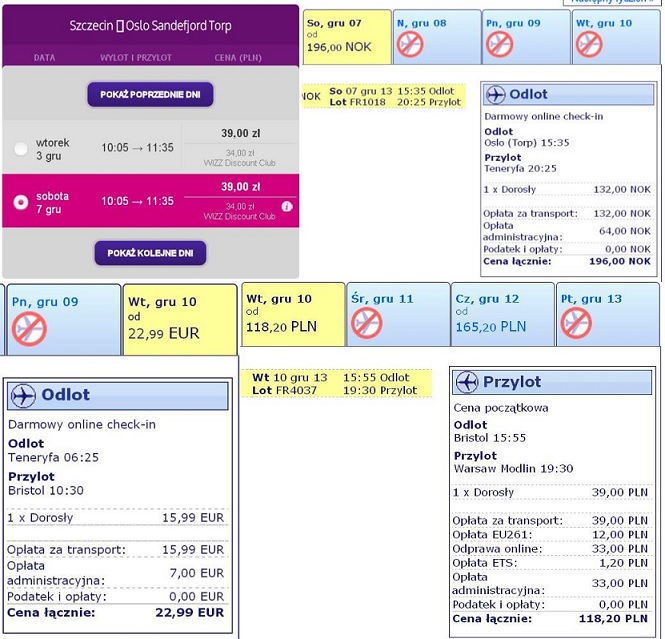Select the Wt, gru 10 tab priced 22,99 EUR

pos(180,319)
